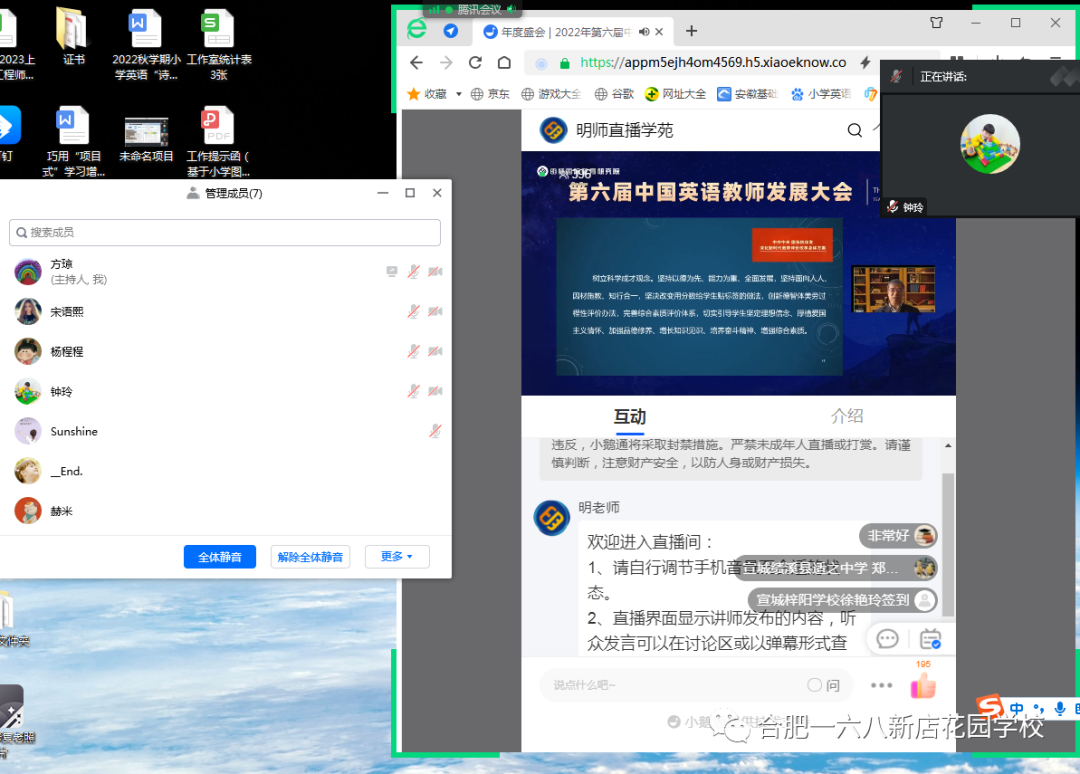This screenshot has height=774, width=1080.
Task: Click the browser skin shirt icon
Action: tap(936, 23)
